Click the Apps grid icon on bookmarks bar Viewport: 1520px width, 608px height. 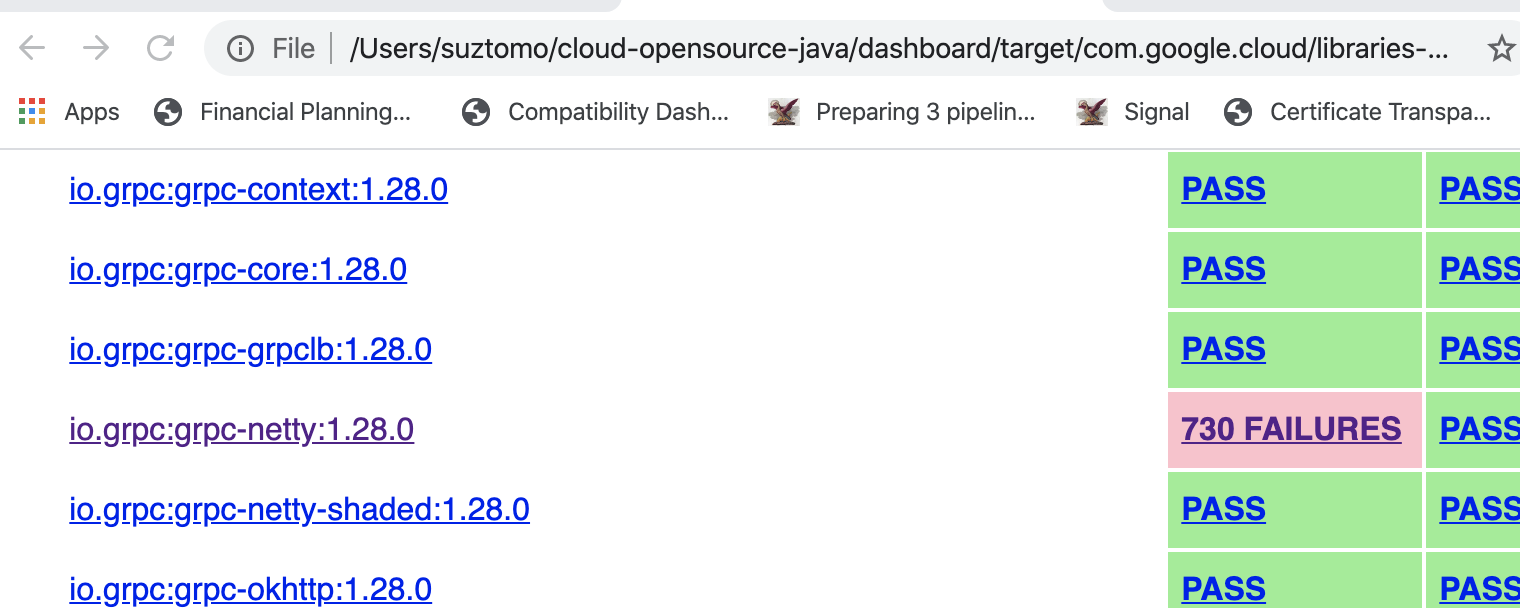point(32,111)
